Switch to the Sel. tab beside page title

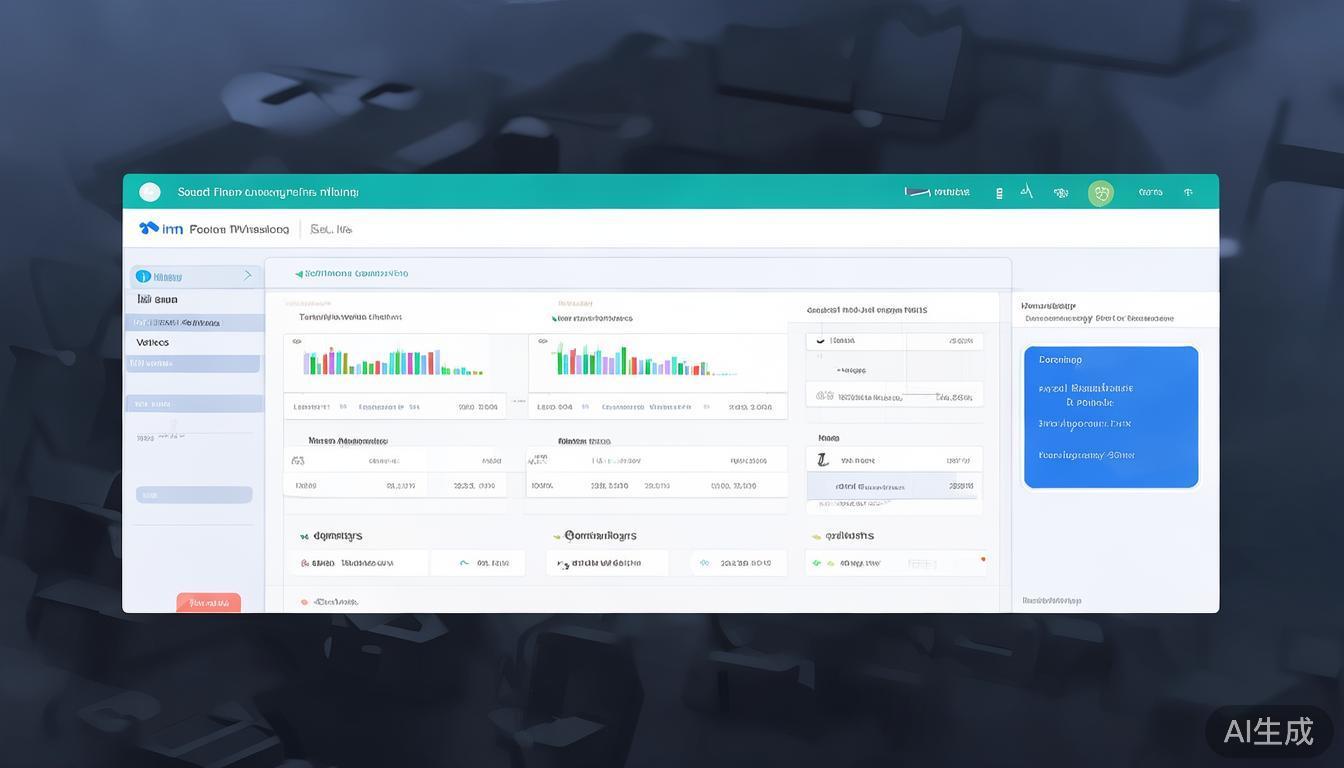pos(331,229)
